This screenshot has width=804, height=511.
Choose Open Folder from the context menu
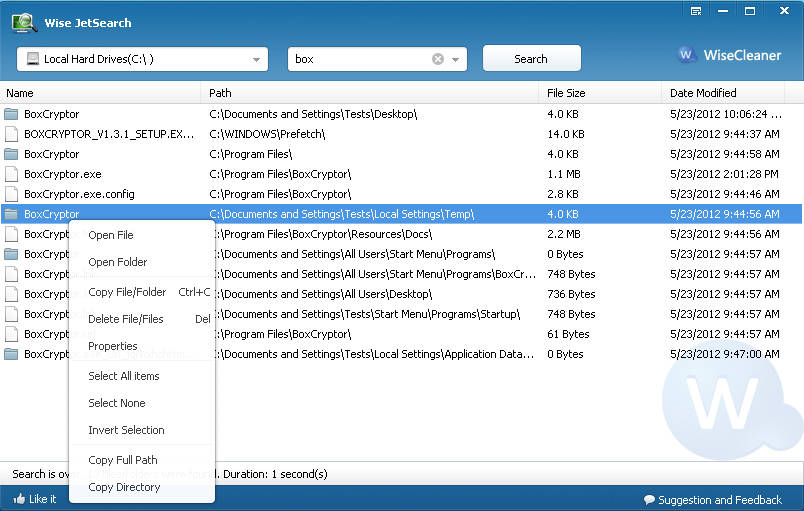pos(117,262)
